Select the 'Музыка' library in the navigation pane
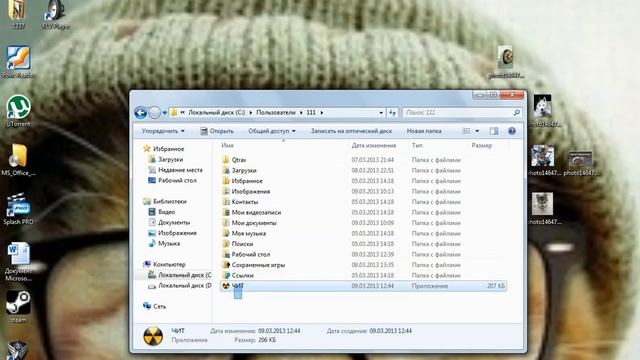640x360 pixels. (x=169, y=243)
